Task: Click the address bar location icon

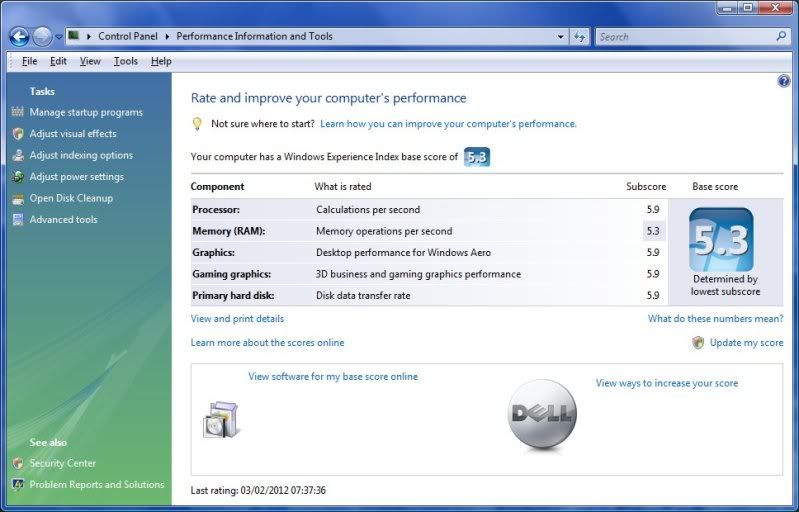Action: point(74,36)
